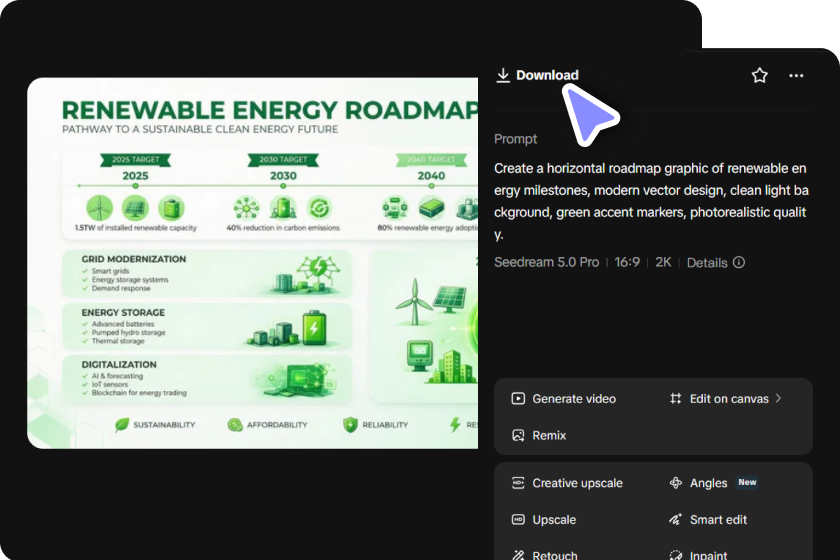Screen dimensions: 840x560
Task: Click the Generate video play icon
Action: 518,398
